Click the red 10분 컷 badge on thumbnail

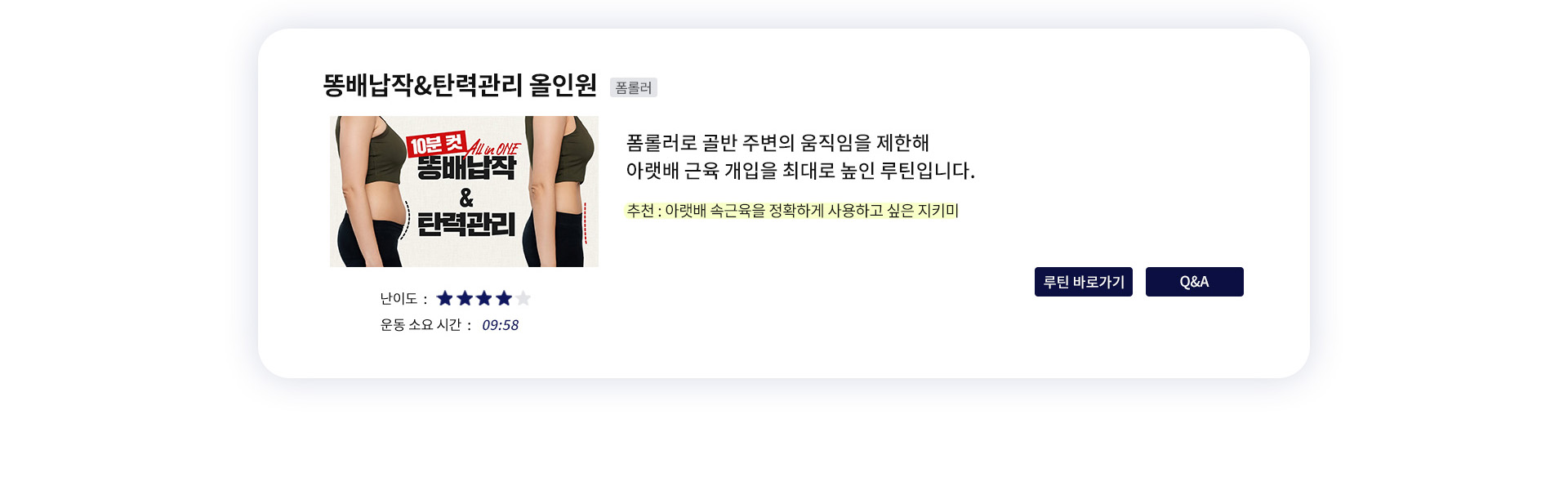tap(436, 145)
